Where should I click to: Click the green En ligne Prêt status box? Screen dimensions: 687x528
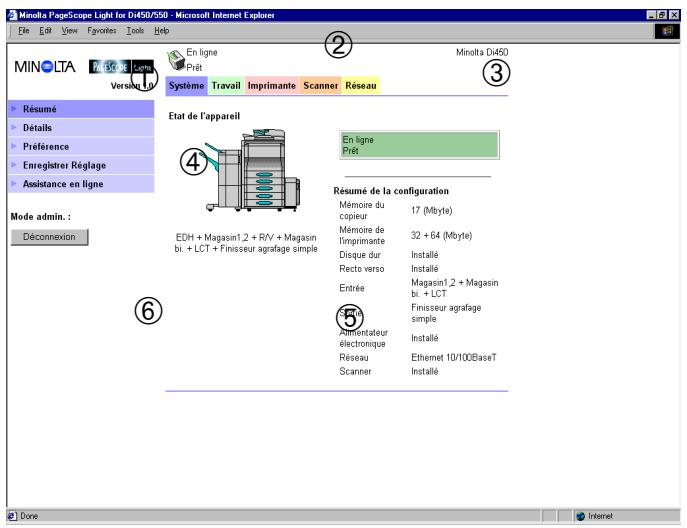pyautogui.click(x=419, y=145)
